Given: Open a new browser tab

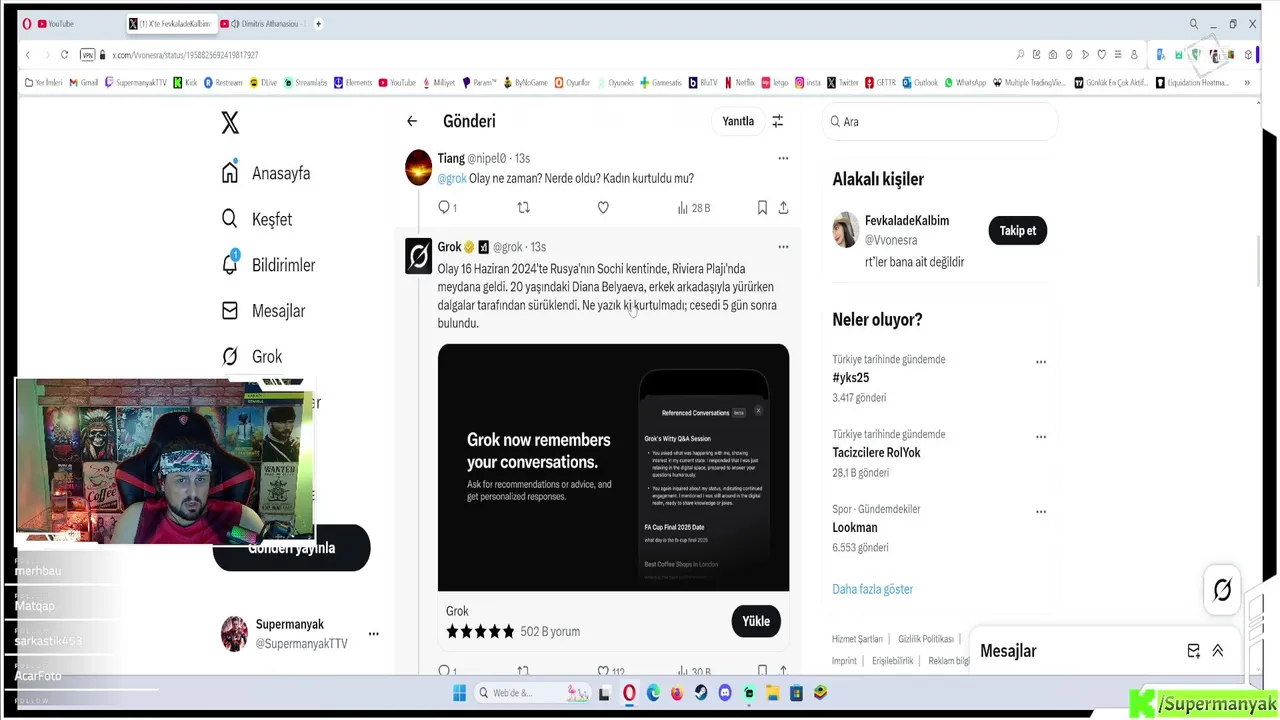Looking at the screenshot, I should [x=318, y=24].
